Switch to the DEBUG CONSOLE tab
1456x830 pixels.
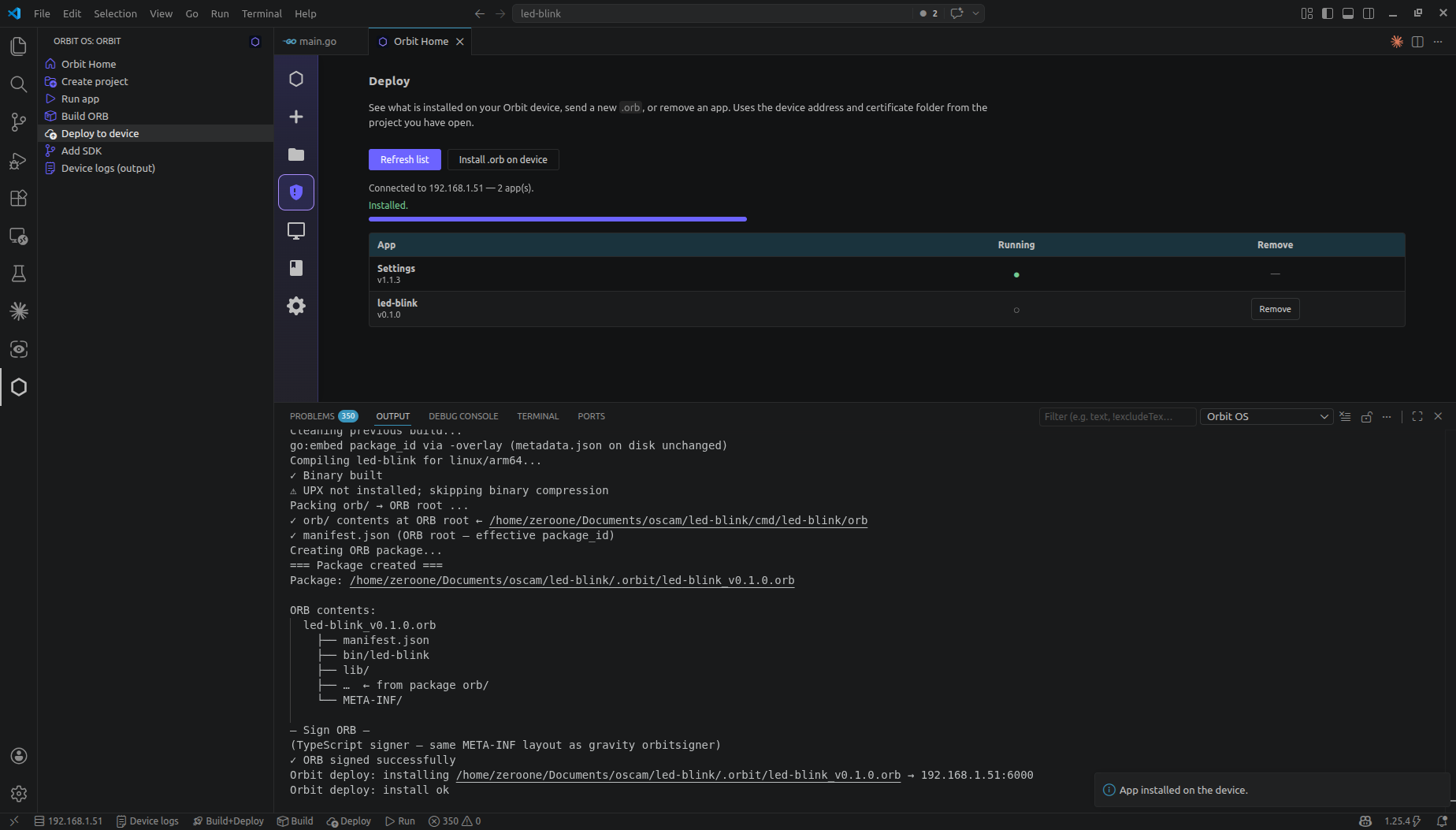463,416
